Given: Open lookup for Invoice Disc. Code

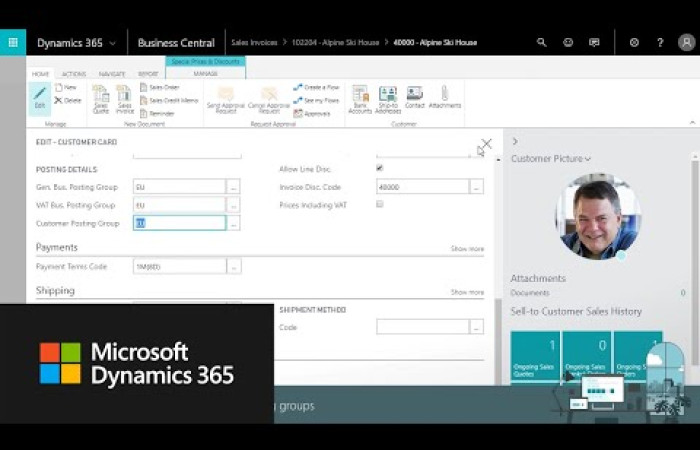Looking at the screenshot, I should 476,186.
